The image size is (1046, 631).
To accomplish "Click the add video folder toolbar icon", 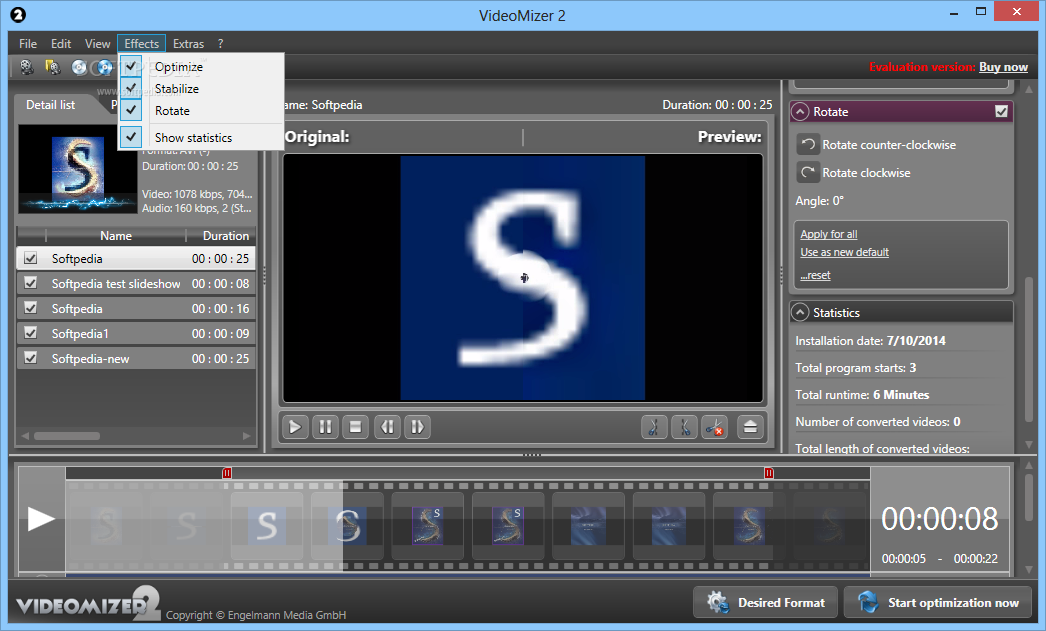I will (x=53, y=67).
